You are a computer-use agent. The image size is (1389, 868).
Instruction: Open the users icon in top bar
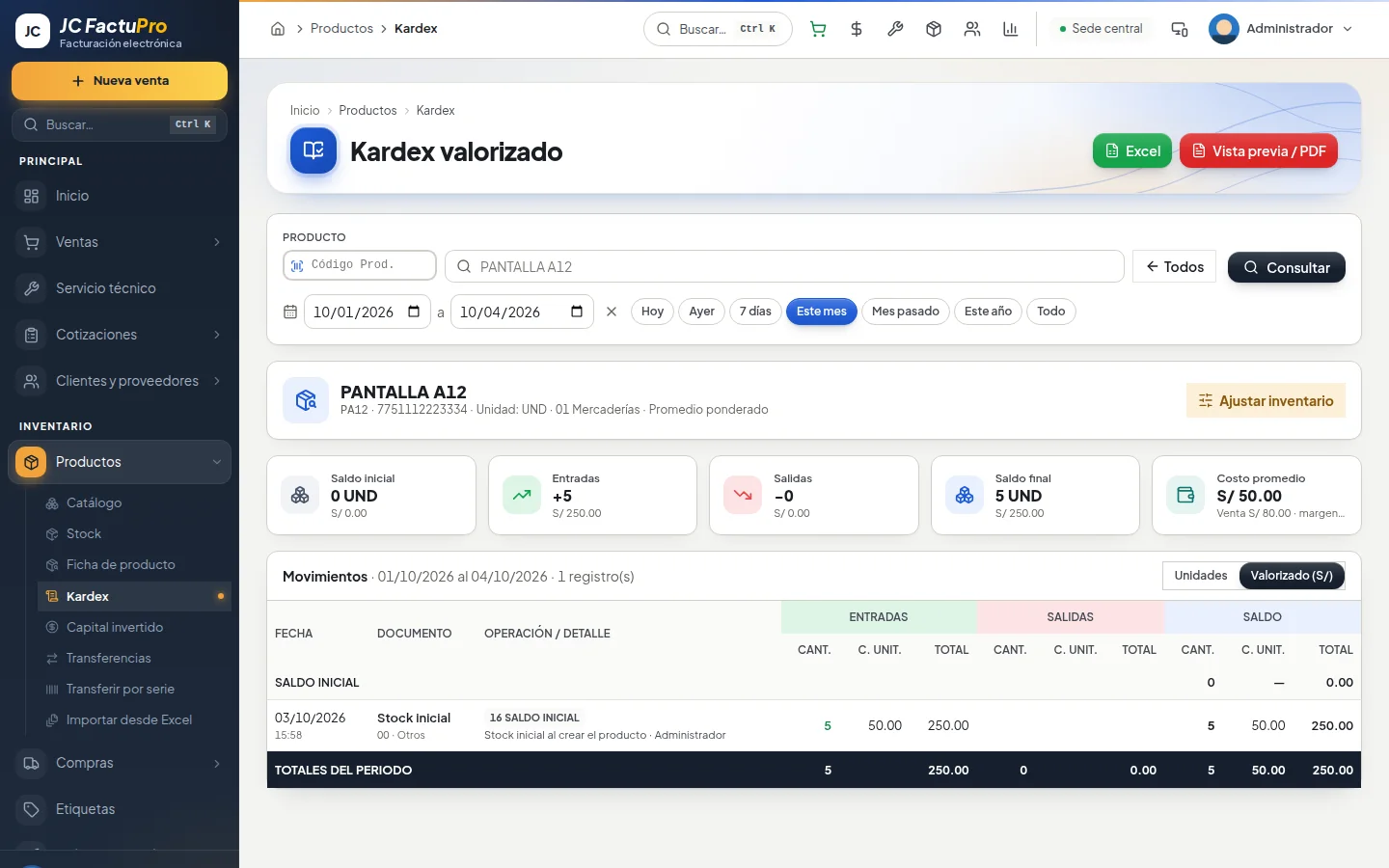(972, 29)
